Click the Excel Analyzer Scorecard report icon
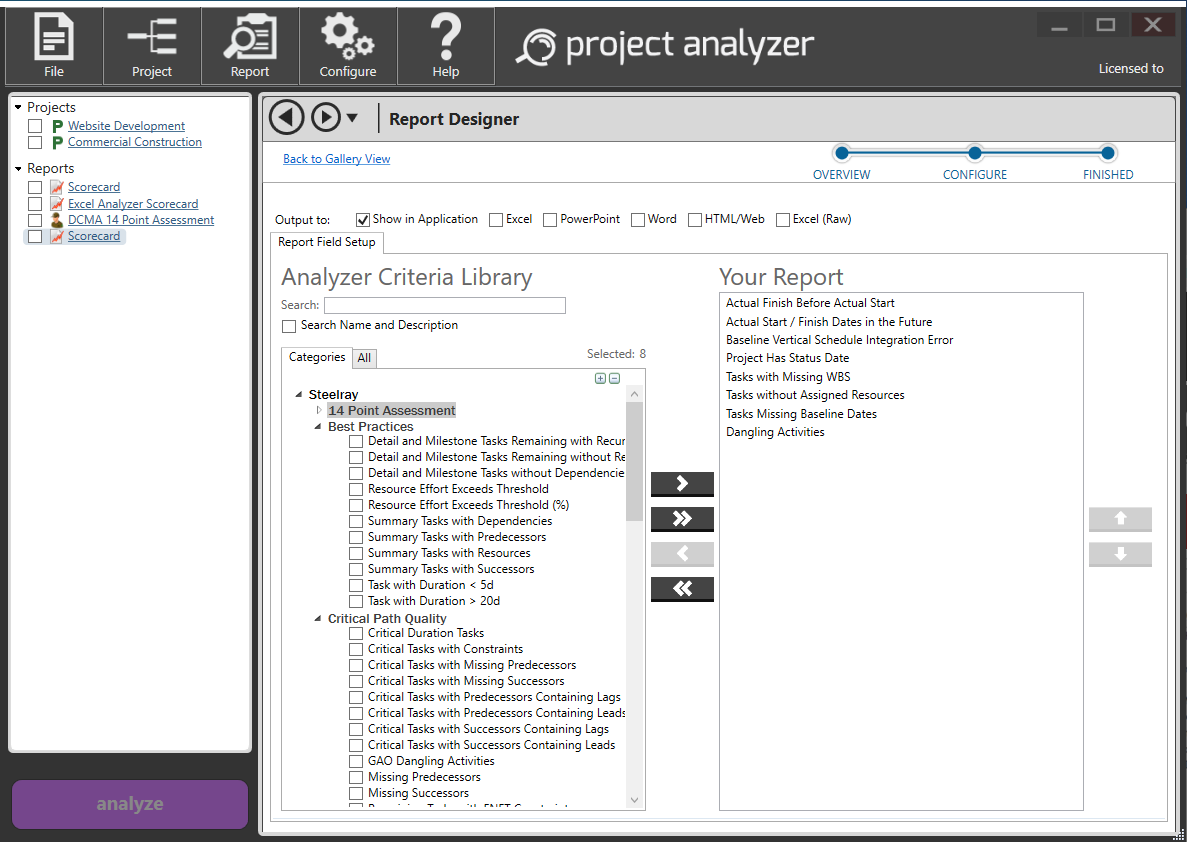The width and height of the screenshot is (1187, 842). 57,204
